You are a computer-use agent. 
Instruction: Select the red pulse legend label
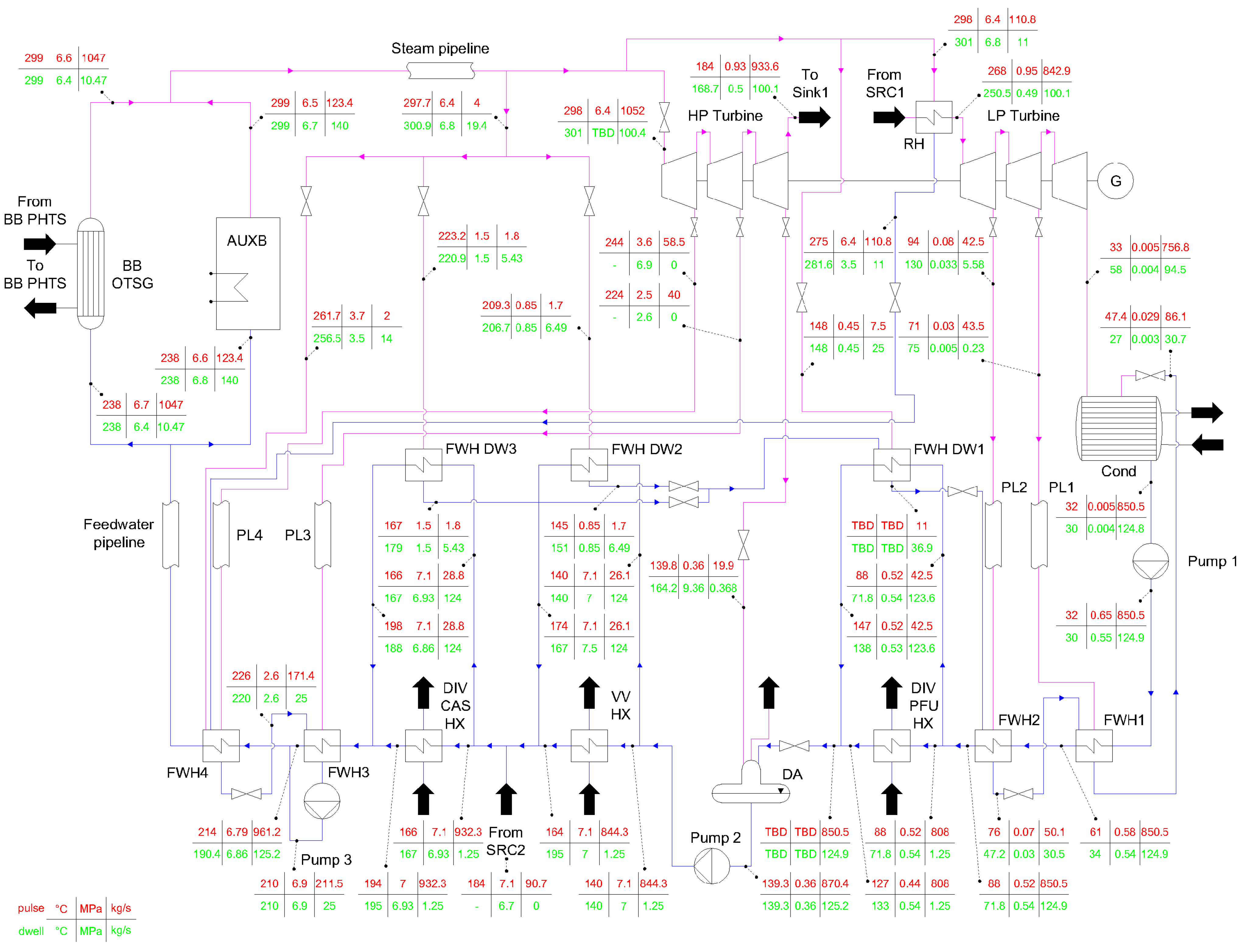(31, 908)
